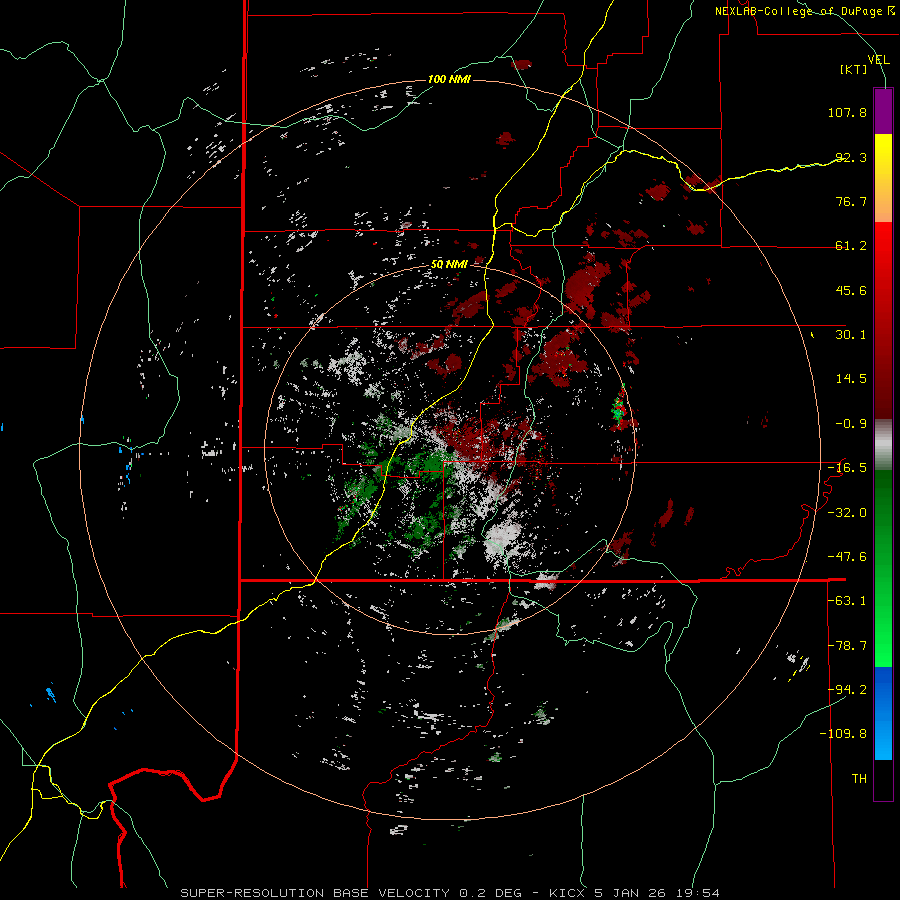Click the Super-Resolution Base Velocity caption
The height and width of the screenshot is (900, 900).
449,893
